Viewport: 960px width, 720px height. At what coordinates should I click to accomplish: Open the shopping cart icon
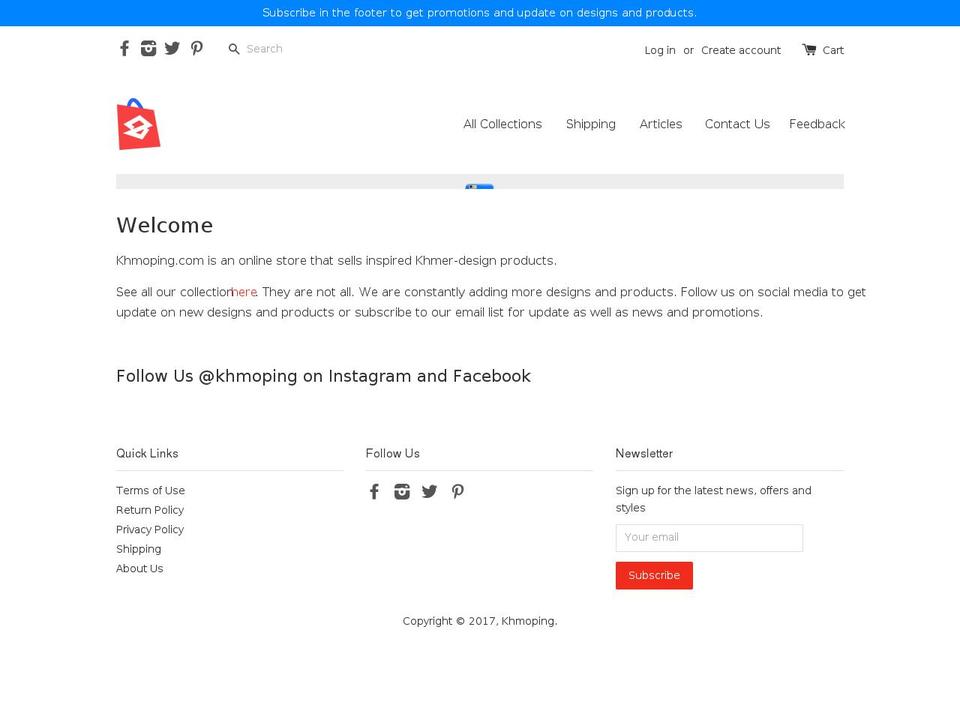808,50
